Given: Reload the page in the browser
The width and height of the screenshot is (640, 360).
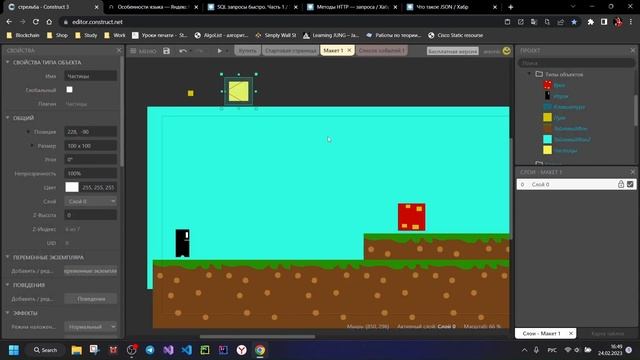Looking at the screenshot, I should tap(36, 22).
